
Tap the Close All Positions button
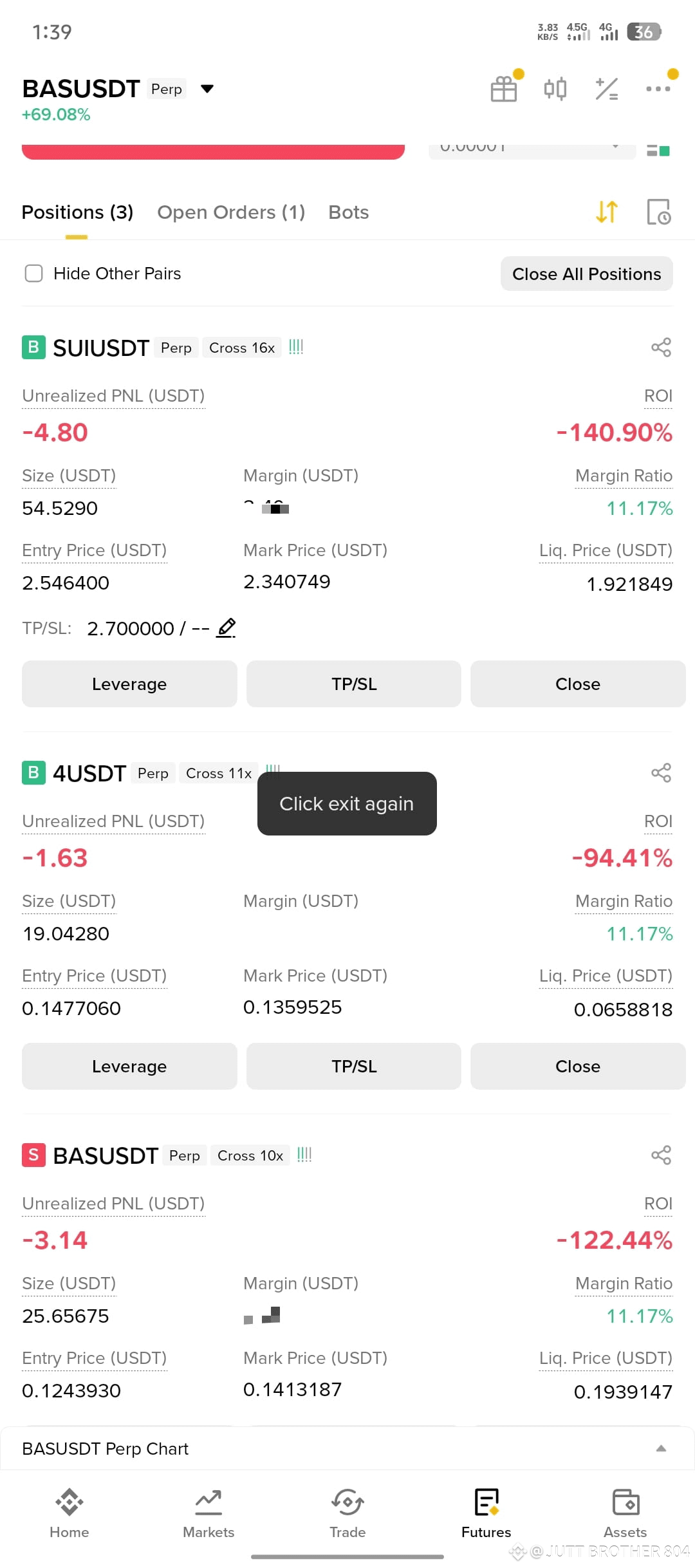coord(587,274)
